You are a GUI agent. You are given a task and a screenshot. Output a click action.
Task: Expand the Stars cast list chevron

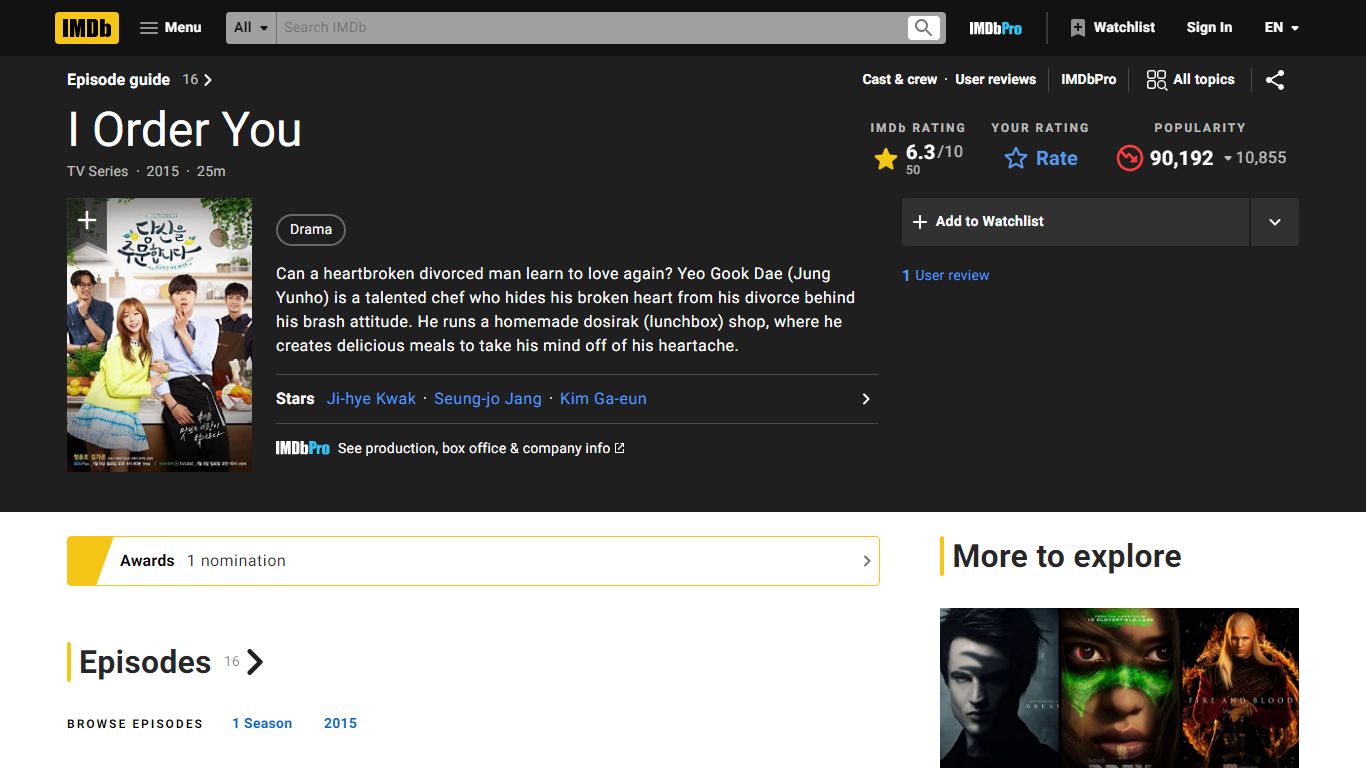coord(866,399)
